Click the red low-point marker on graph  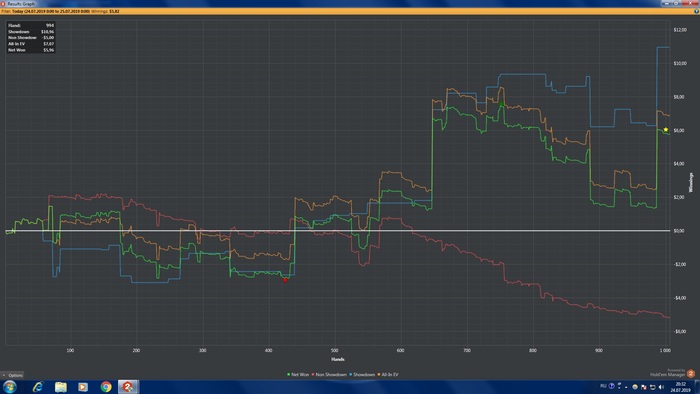[285, 280]
